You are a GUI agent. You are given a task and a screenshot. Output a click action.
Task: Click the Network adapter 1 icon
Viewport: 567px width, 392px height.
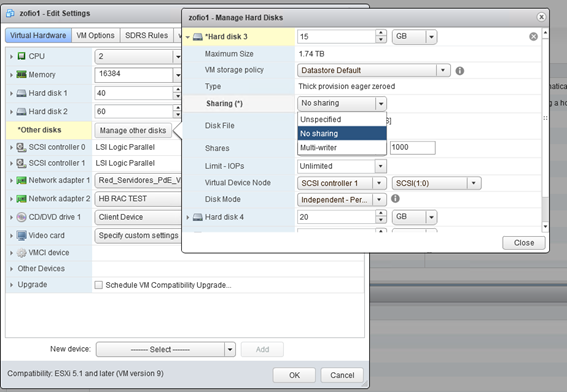coord(22,180)
